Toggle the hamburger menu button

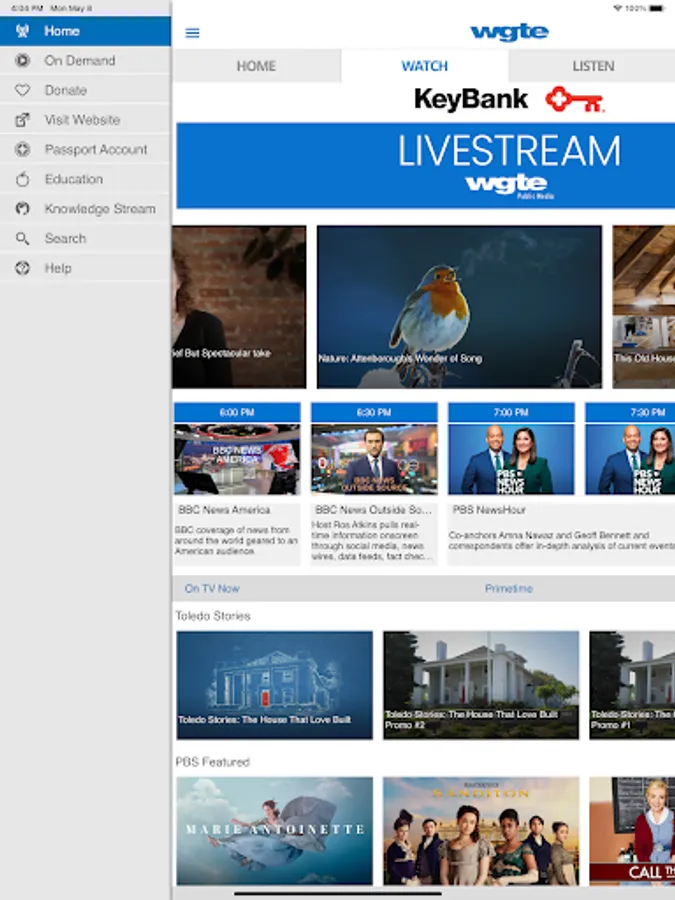tap(193, 33)
